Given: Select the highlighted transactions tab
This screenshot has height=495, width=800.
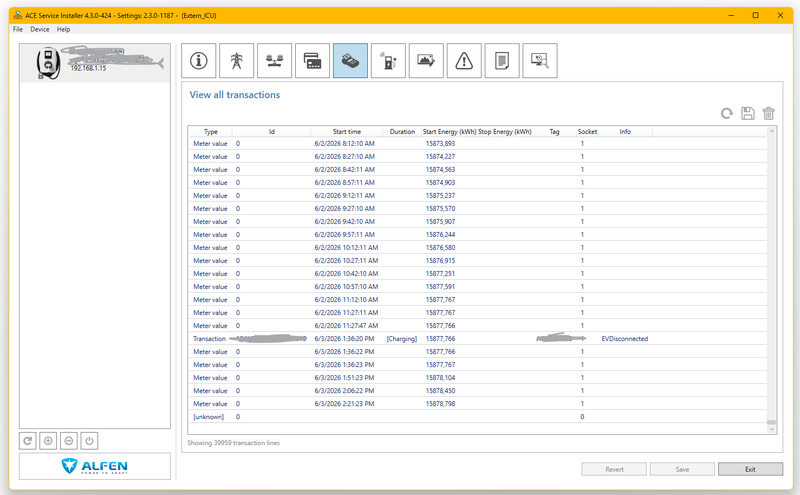Looking at the screenshot, I should 350,61.
